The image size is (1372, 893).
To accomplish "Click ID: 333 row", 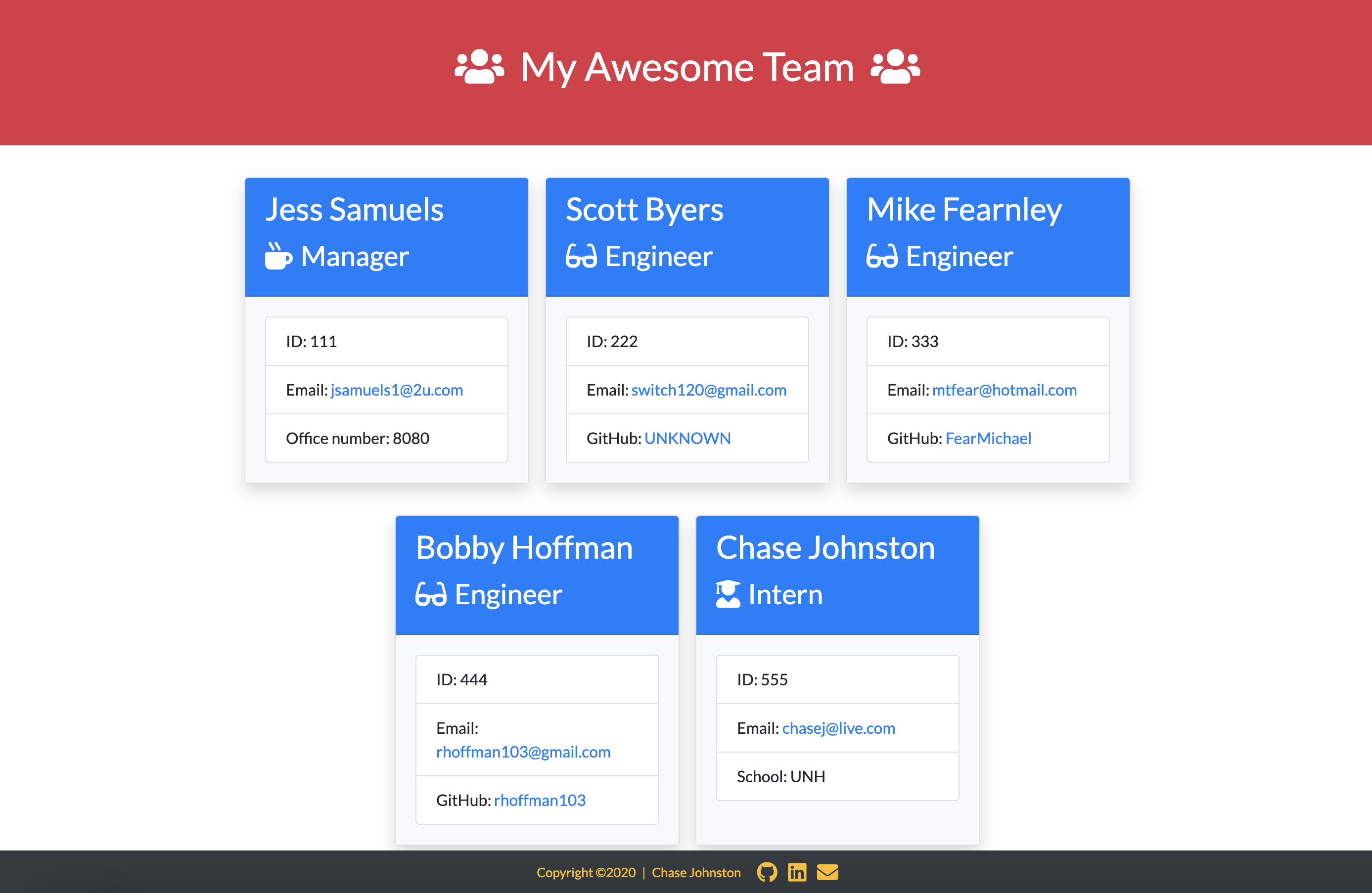I will pyautogui.click(x=988, y=341).
